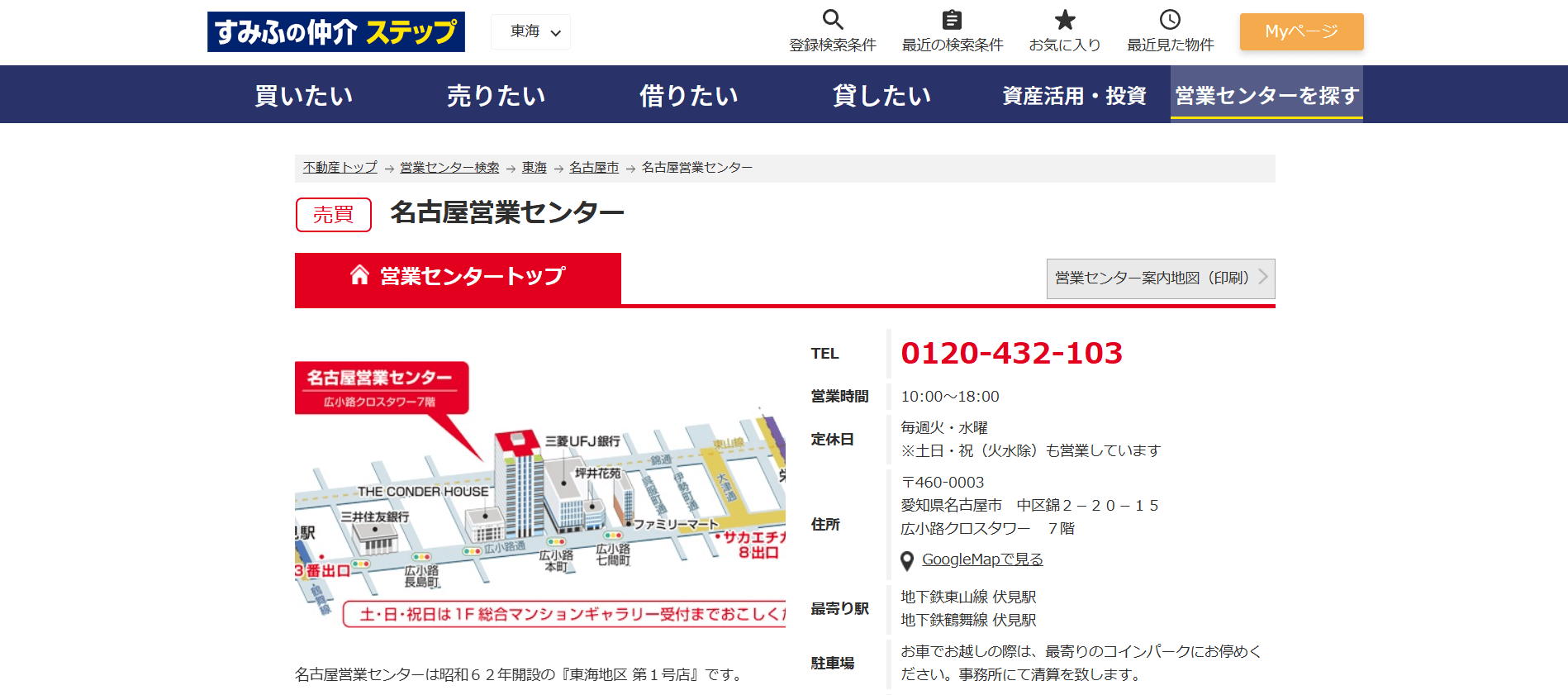Open the GoogleMapで見る link

point(982,559)
